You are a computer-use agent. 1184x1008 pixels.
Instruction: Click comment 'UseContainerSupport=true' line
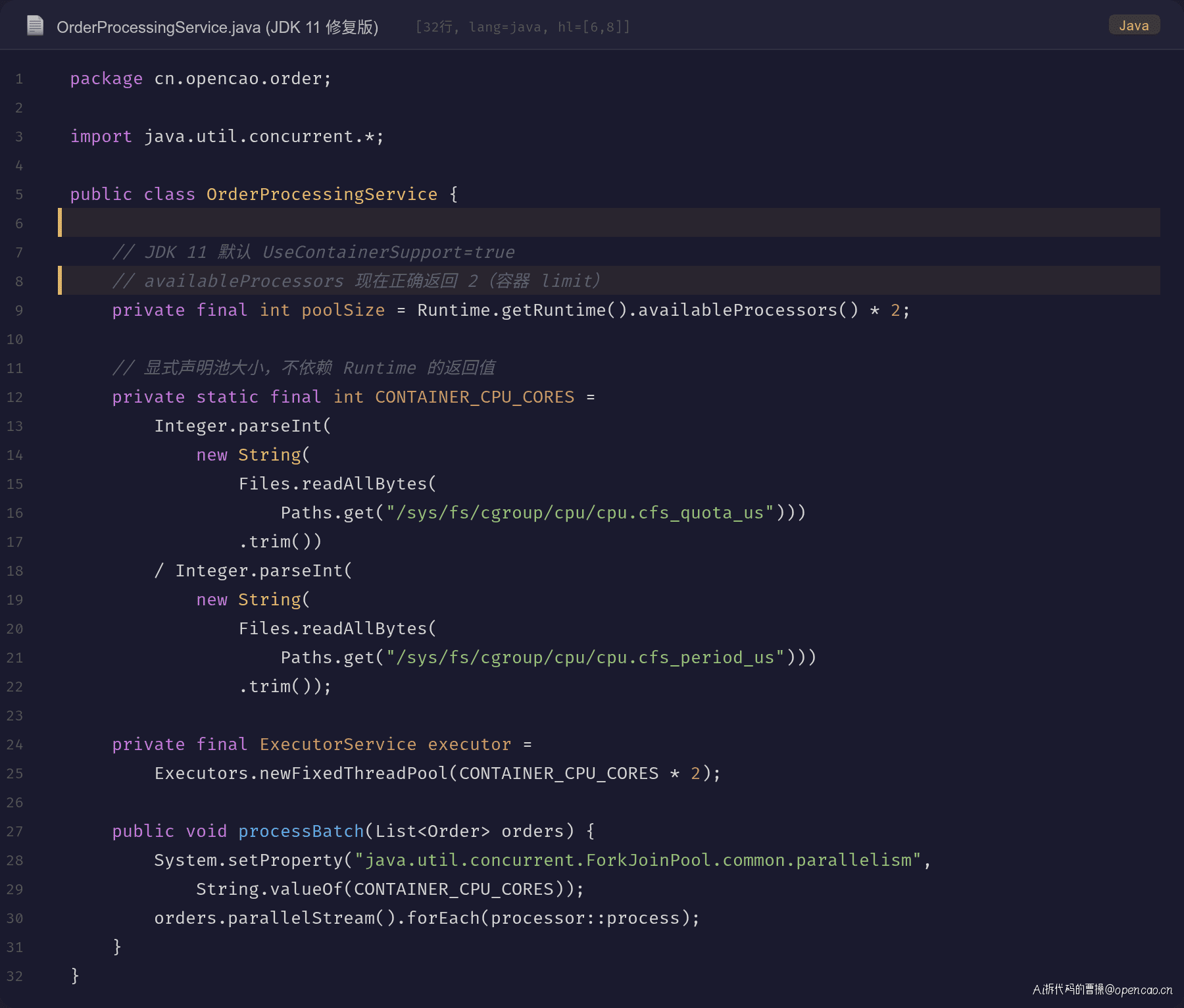[313, 253]
